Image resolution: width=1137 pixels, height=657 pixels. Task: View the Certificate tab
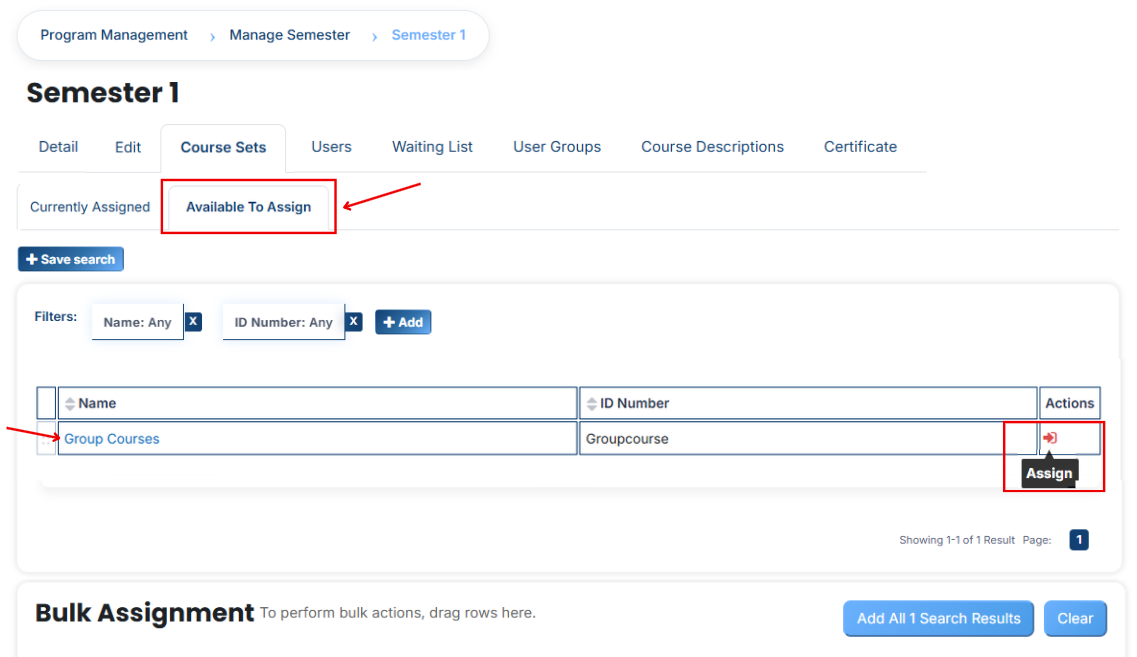(860, 147)
